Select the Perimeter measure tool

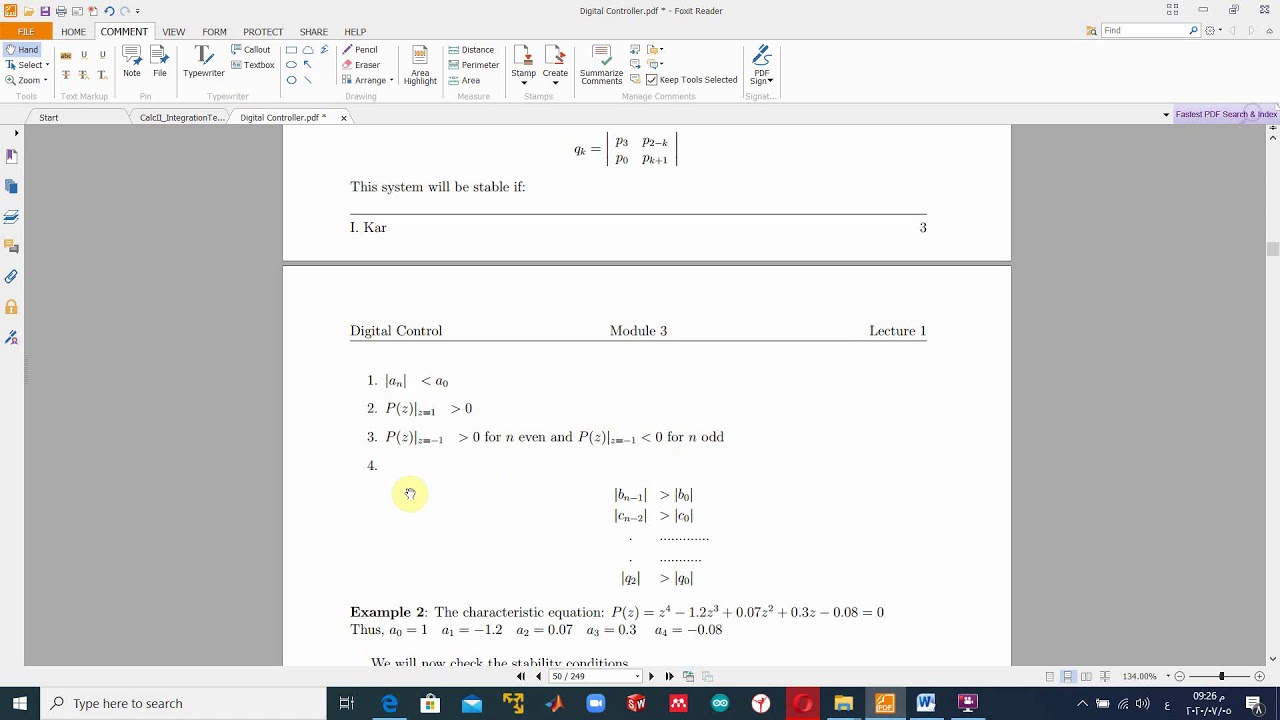coord(474,65)
